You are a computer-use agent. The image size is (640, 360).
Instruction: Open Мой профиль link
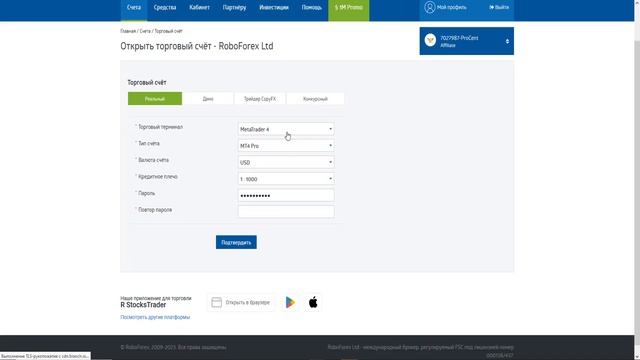[x=451, y=7]
